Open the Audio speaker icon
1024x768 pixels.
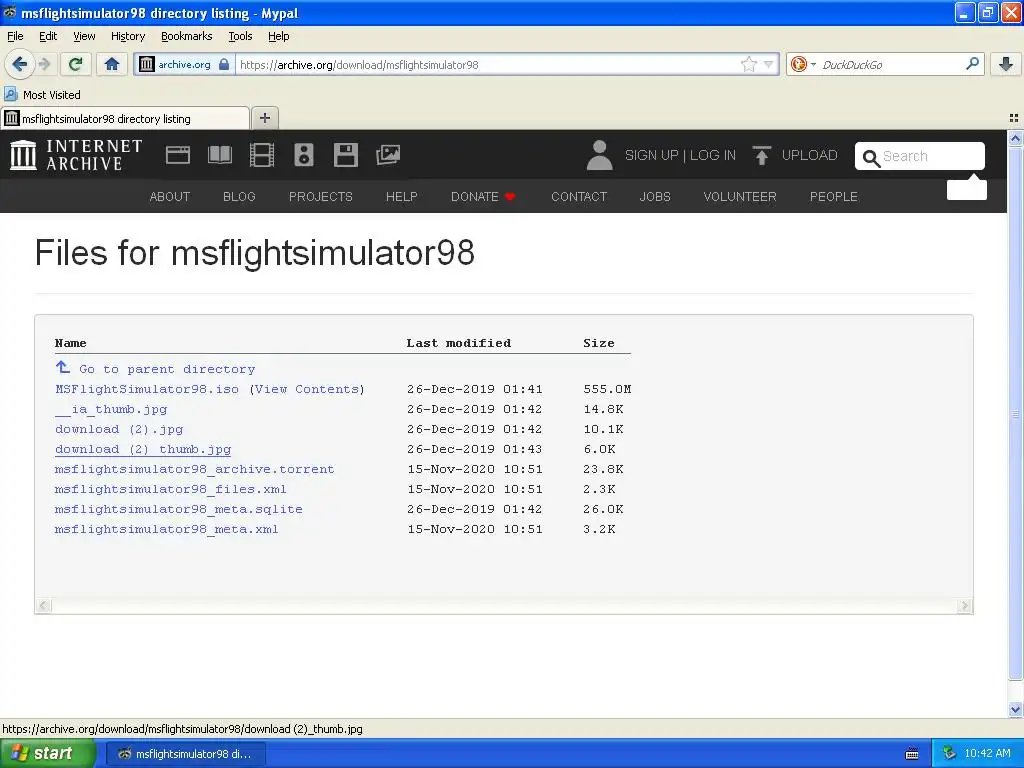pyautogui.click(x=304, y=155)
